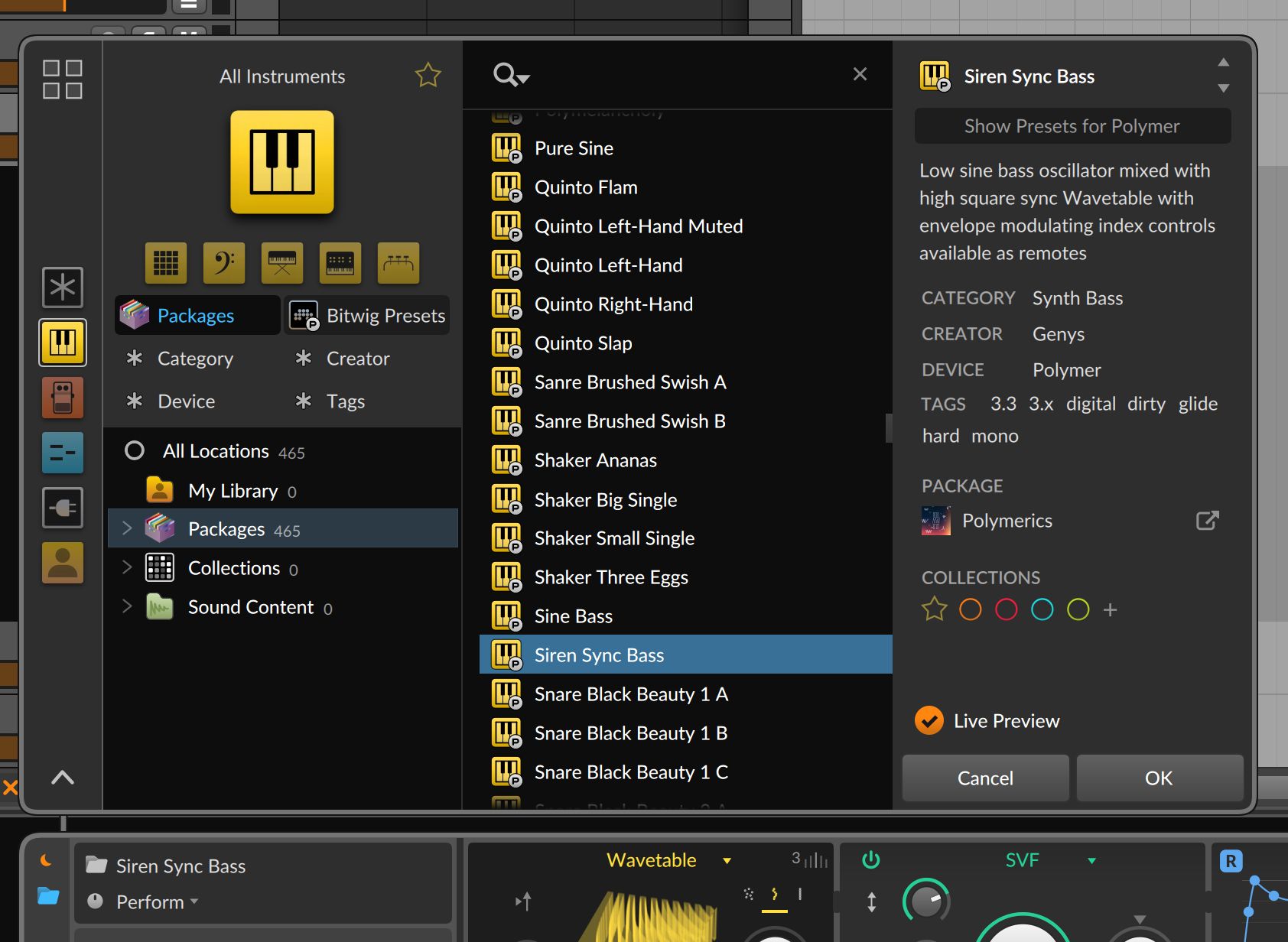
Task: Expand the Collections tree item
Action: (x=127, y=567)
